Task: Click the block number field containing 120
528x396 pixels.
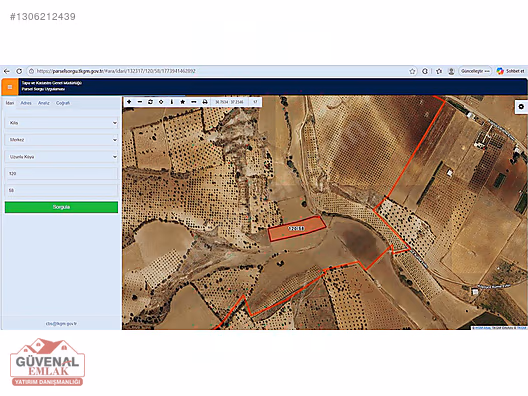Action: tap(61, 174)
